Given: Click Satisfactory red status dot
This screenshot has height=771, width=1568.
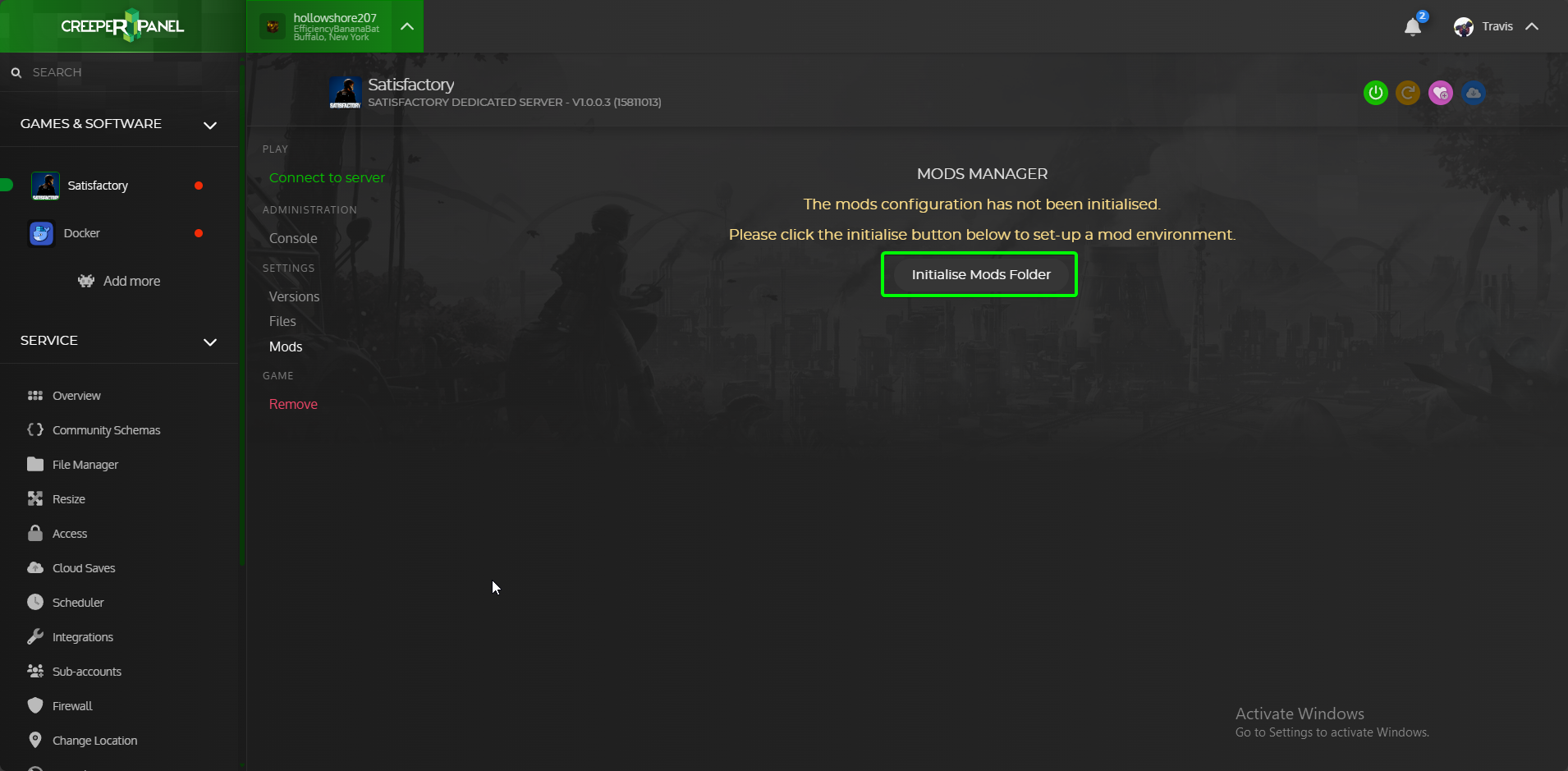Looking at the screenshot, I should [x=199, y=186].
